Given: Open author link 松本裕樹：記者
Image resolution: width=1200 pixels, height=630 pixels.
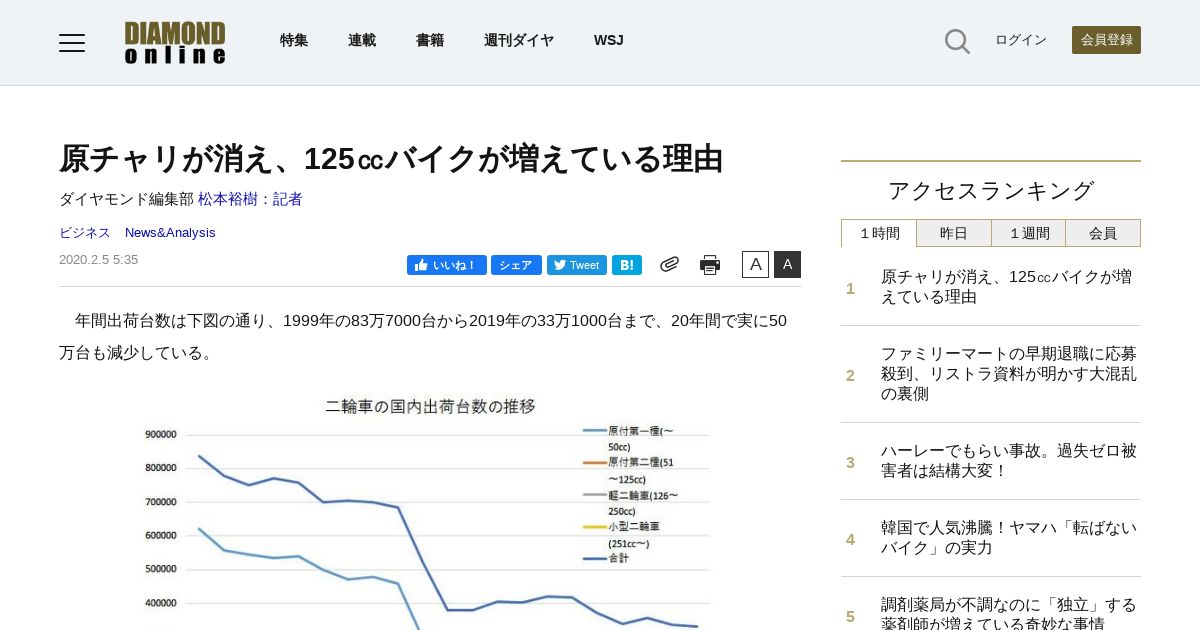Looking at the screenshot, I should click(x=250, y=199).
